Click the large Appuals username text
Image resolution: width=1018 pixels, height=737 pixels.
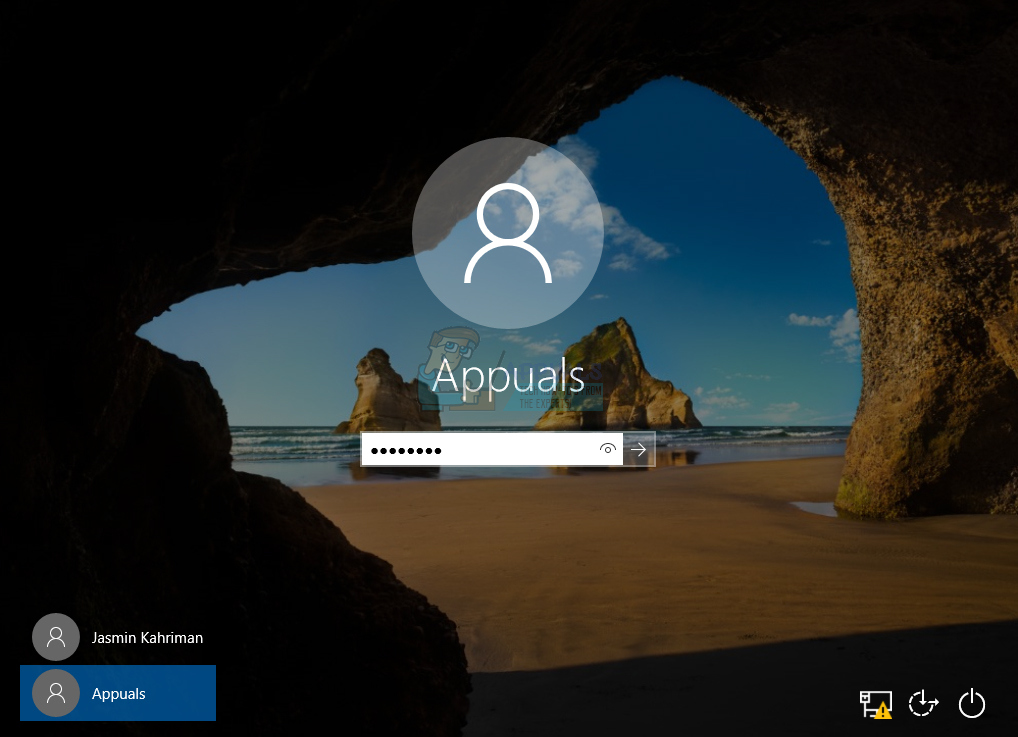(x=508, y=376)
